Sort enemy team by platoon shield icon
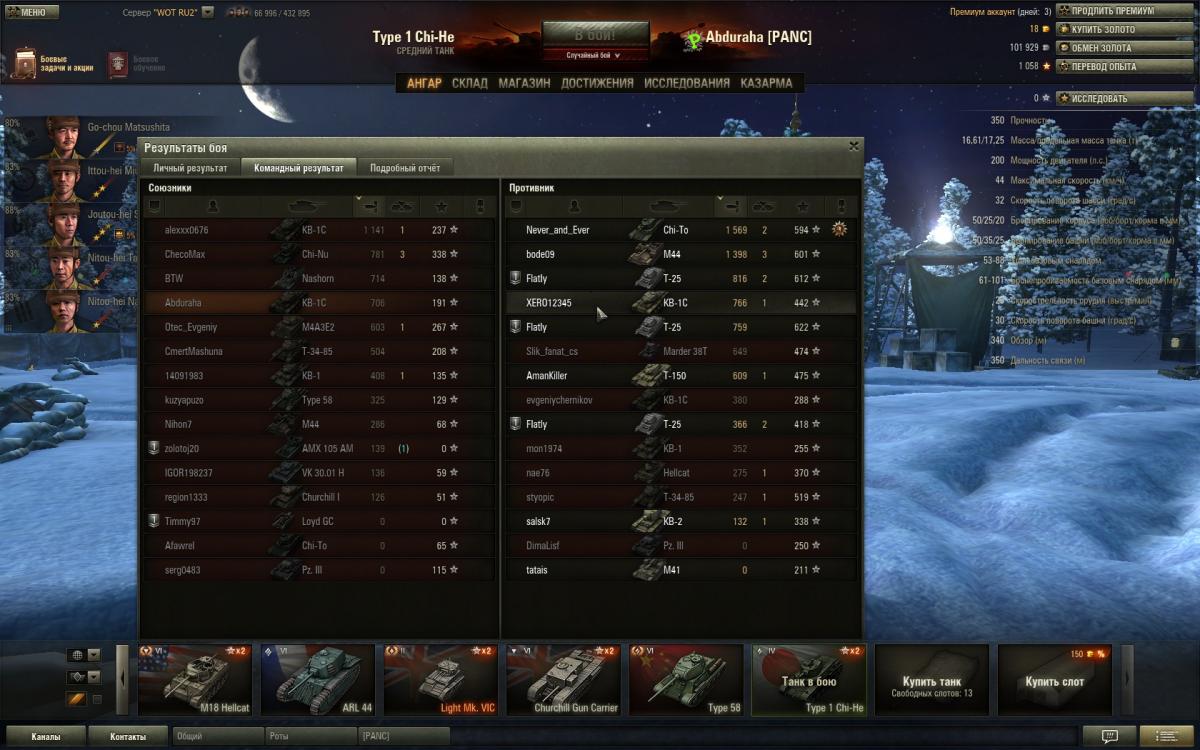This screenshot has height=750, width=1200. click(x=516, y=206)
